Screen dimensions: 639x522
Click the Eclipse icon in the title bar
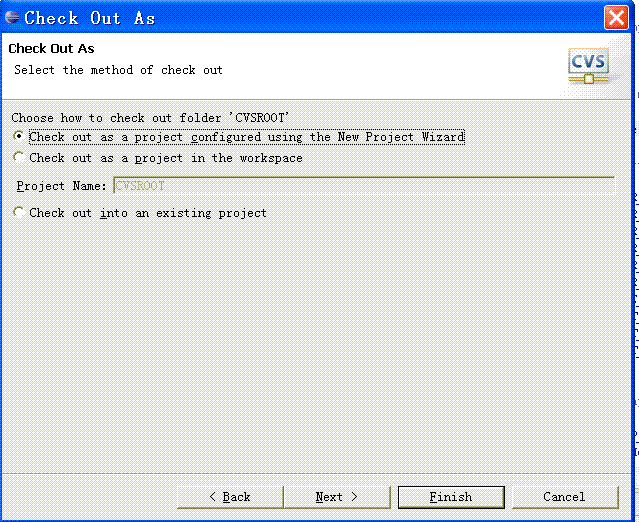12,17
